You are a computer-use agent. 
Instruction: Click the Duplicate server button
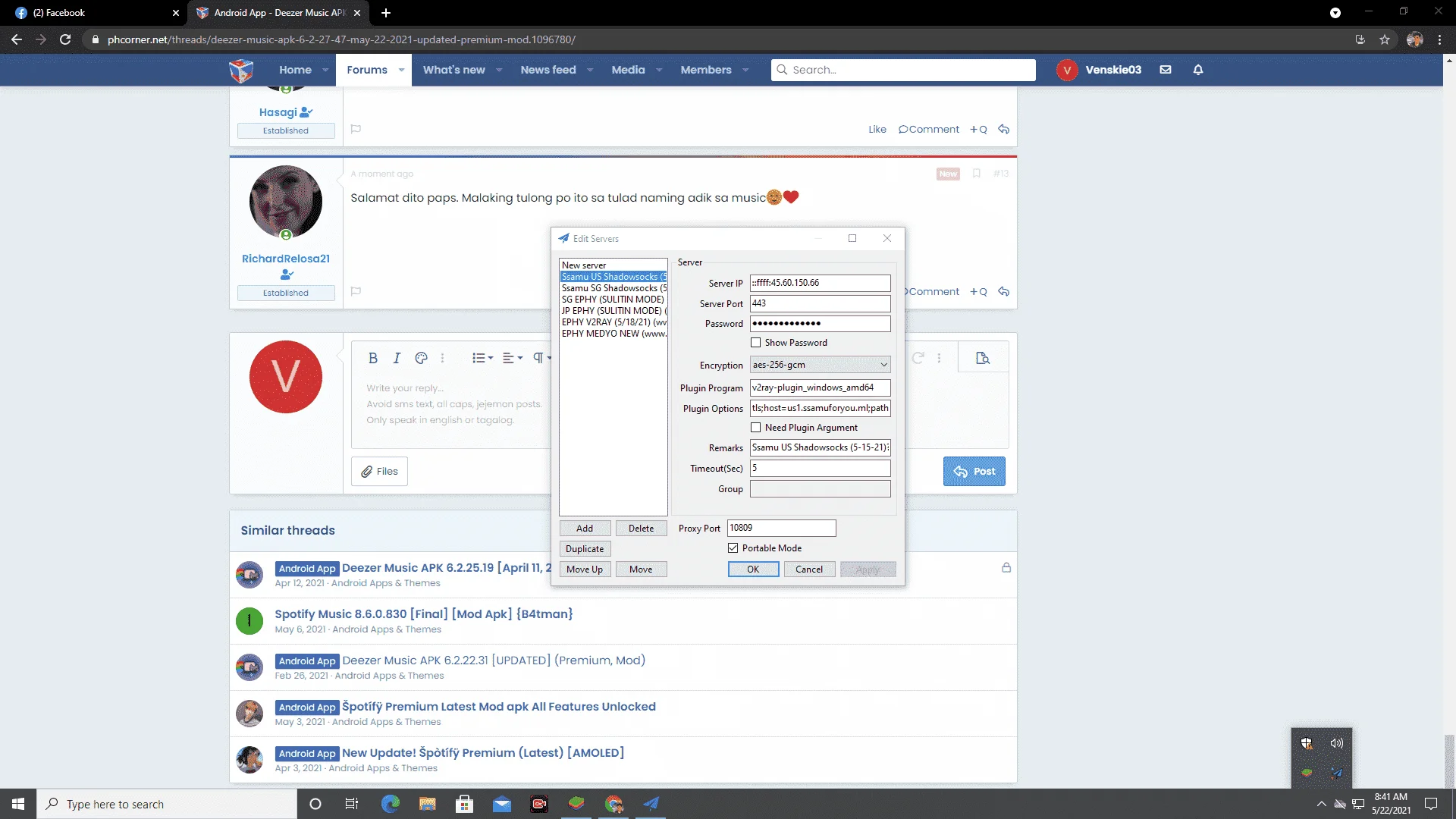585,549
